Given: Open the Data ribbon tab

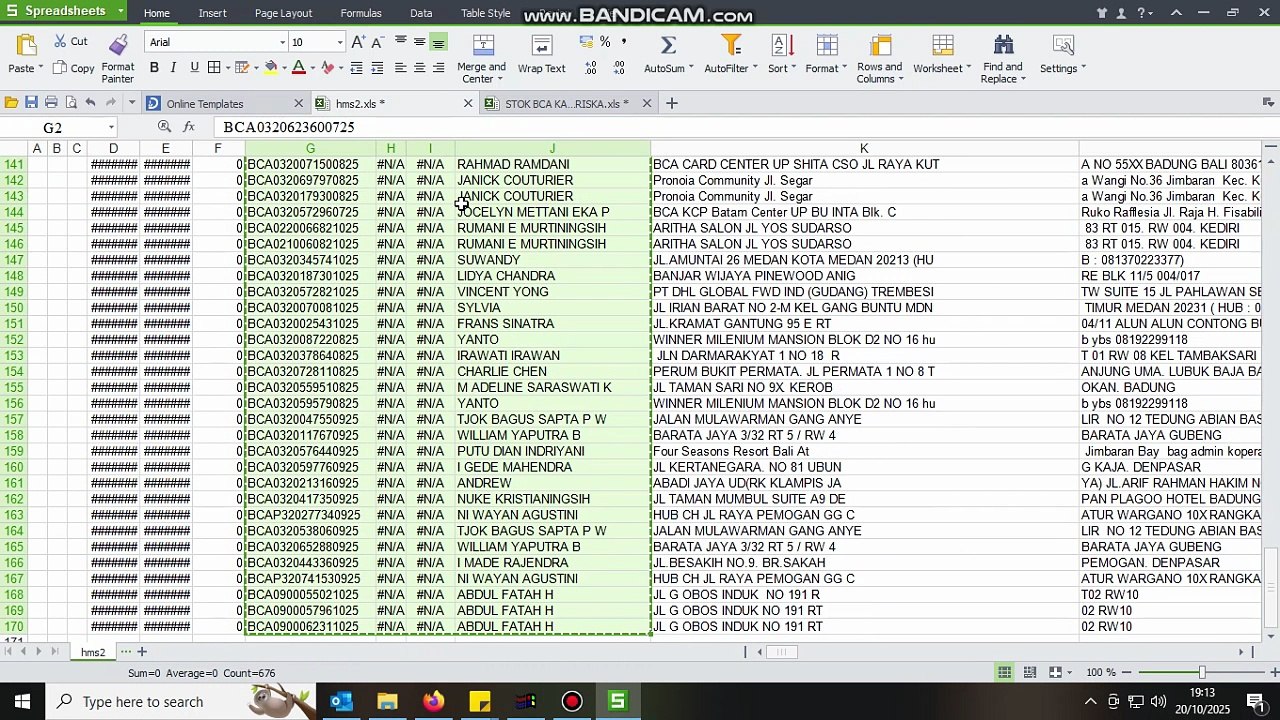Looking at the screenshot, I should 421,13.
